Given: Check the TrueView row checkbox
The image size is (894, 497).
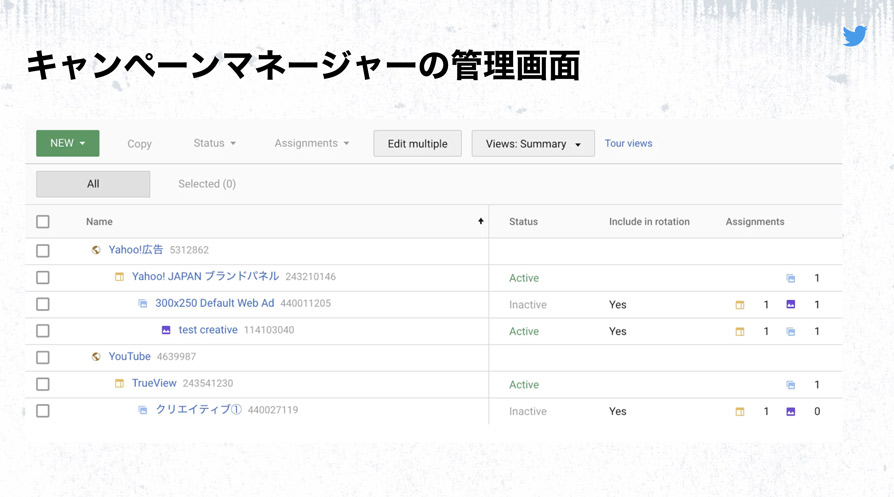Looking at the screenshot, I should tap(43, 384).
